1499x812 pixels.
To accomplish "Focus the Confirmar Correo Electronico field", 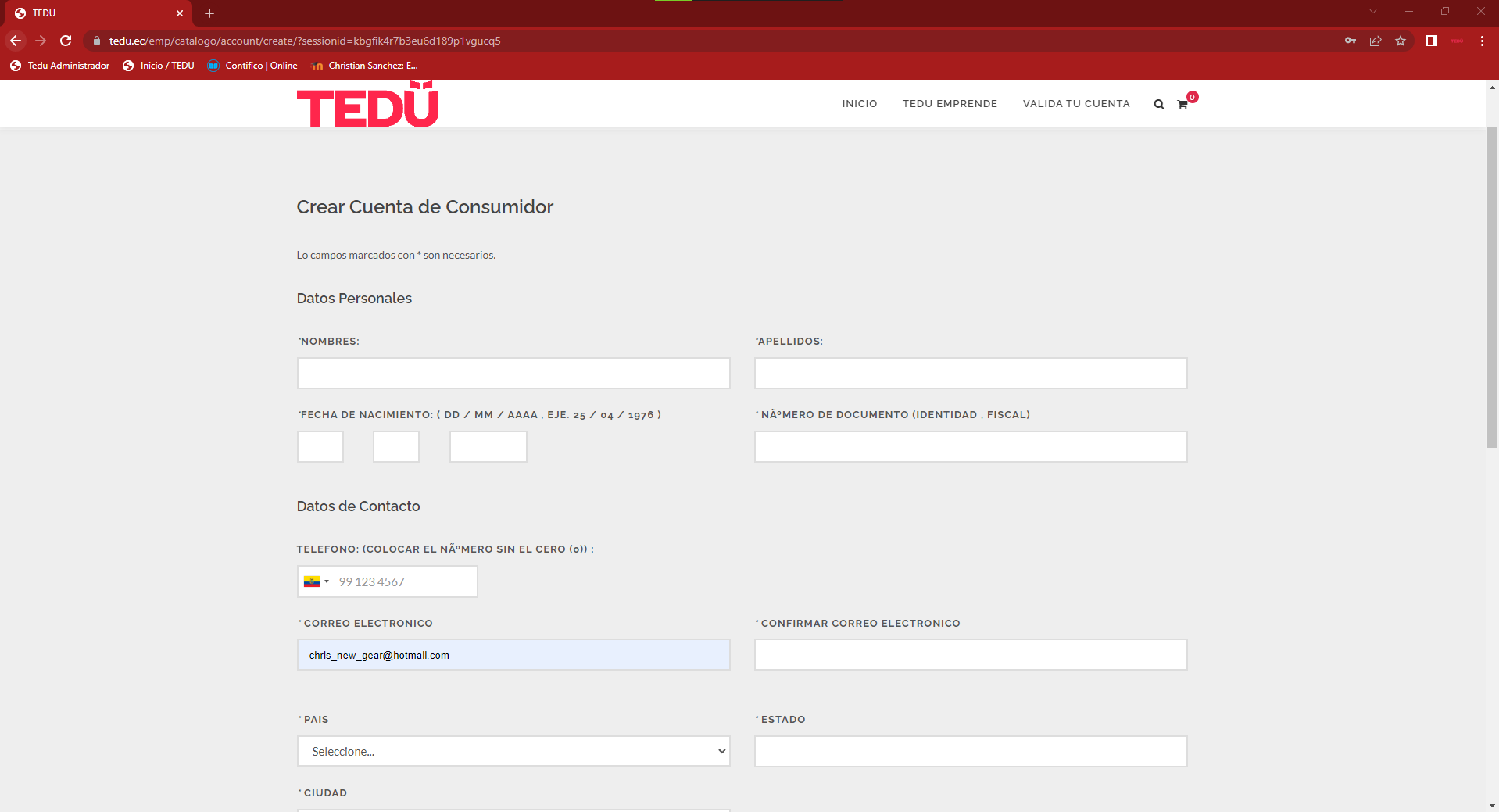I will coord(971,655).
